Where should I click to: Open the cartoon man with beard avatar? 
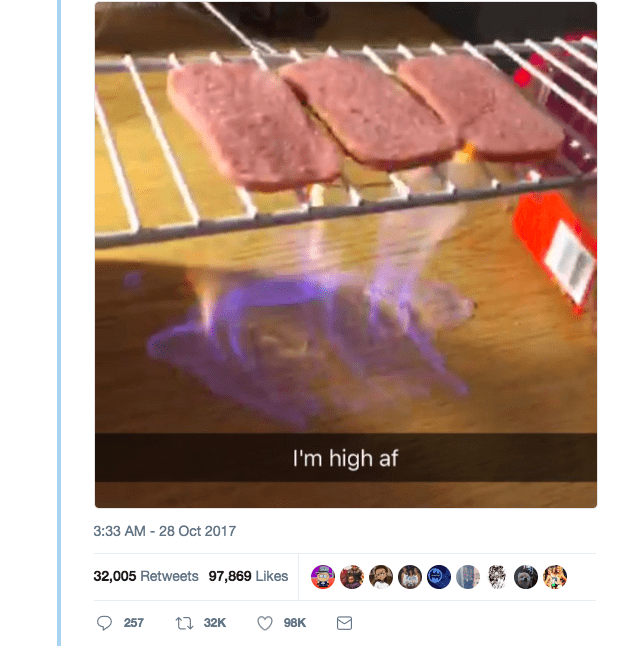click(x=381, y=577)
